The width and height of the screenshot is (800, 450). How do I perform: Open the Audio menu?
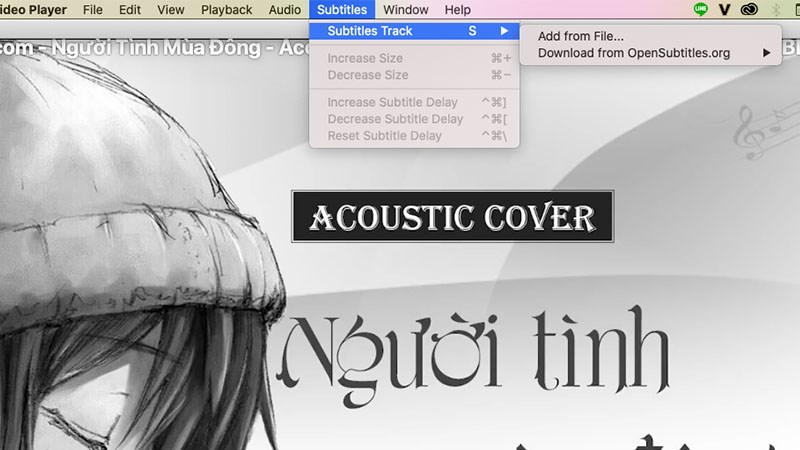pyautogui.click(x=285, y=10)
